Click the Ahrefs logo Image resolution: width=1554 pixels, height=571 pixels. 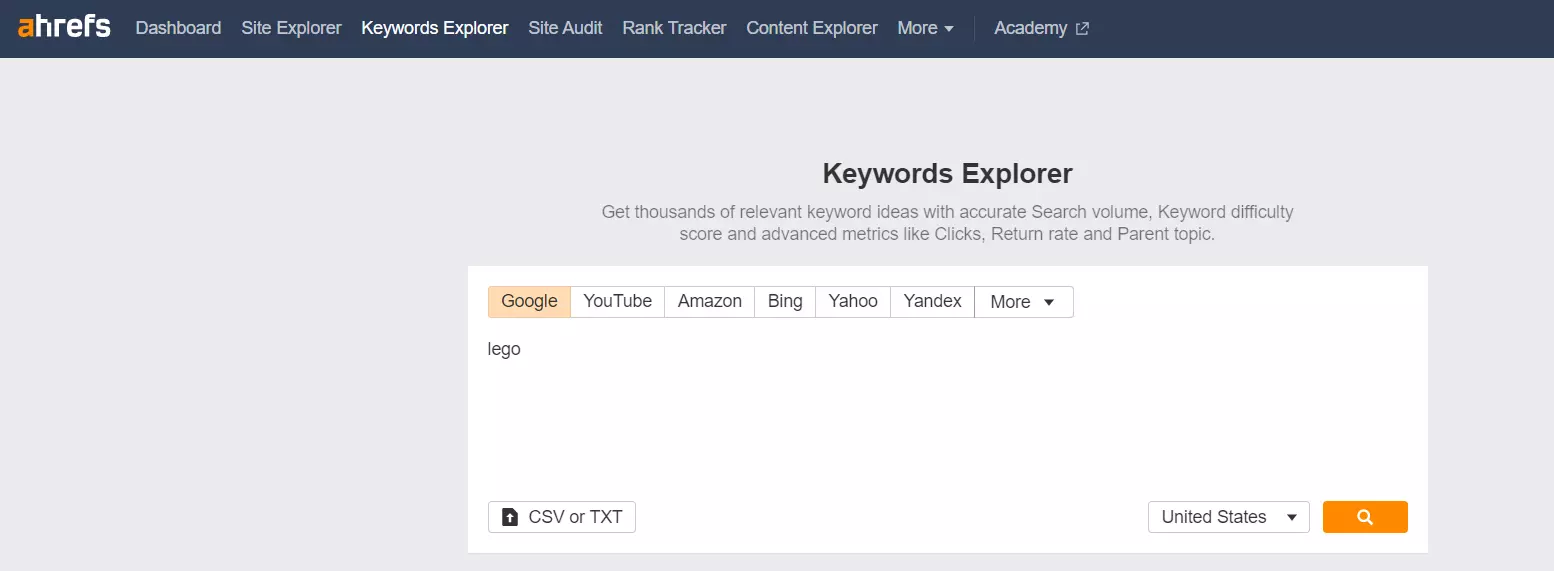(x=64, y=26)
